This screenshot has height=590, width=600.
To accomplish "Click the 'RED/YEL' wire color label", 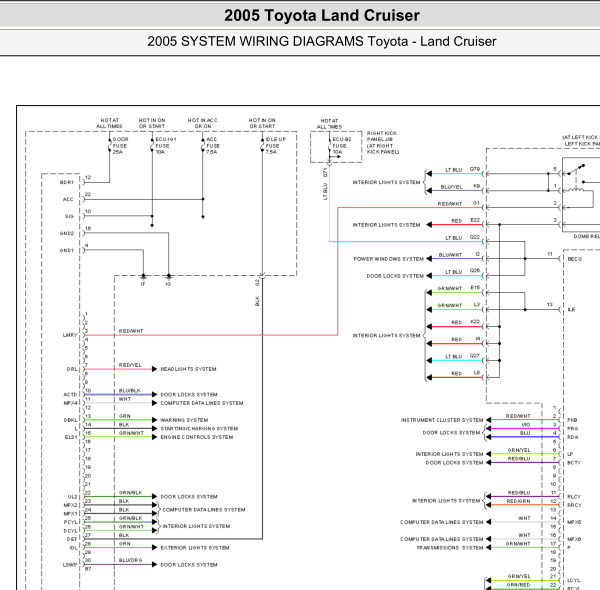I will (x=130, y=365).
